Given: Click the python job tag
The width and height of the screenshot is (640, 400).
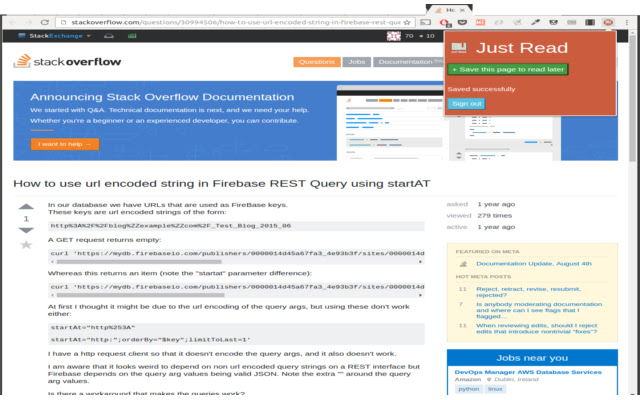Looking at the screenshot, I should click(x=469, y=389).
